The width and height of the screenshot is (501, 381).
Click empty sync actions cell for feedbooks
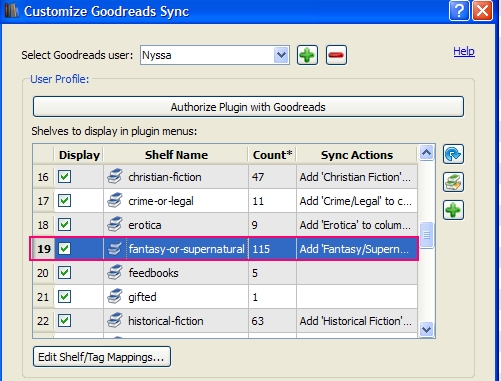point(357,273)
